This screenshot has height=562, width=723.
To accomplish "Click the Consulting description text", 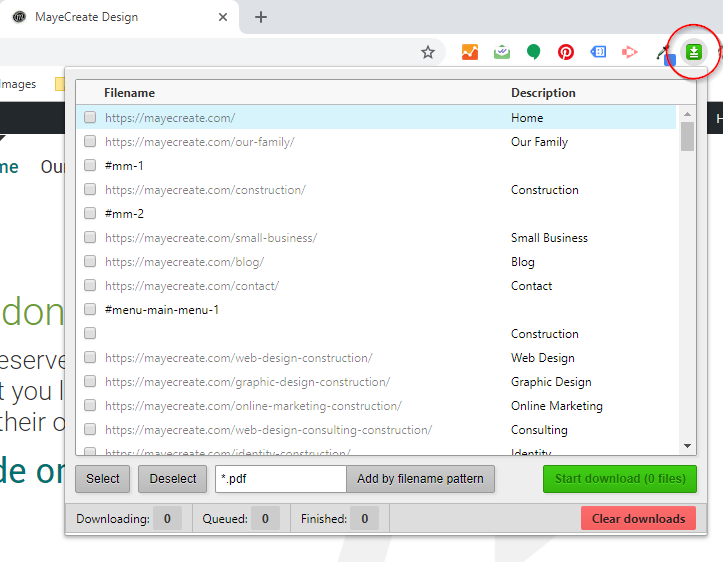I will (539, 430).
